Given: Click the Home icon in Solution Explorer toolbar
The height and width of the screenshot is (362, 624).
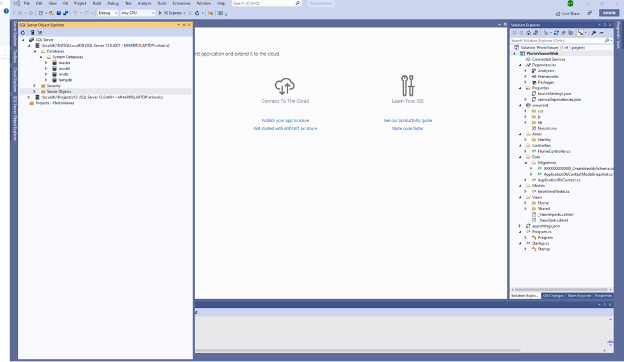Looking at the screenshot, I should tap(528, 33).
